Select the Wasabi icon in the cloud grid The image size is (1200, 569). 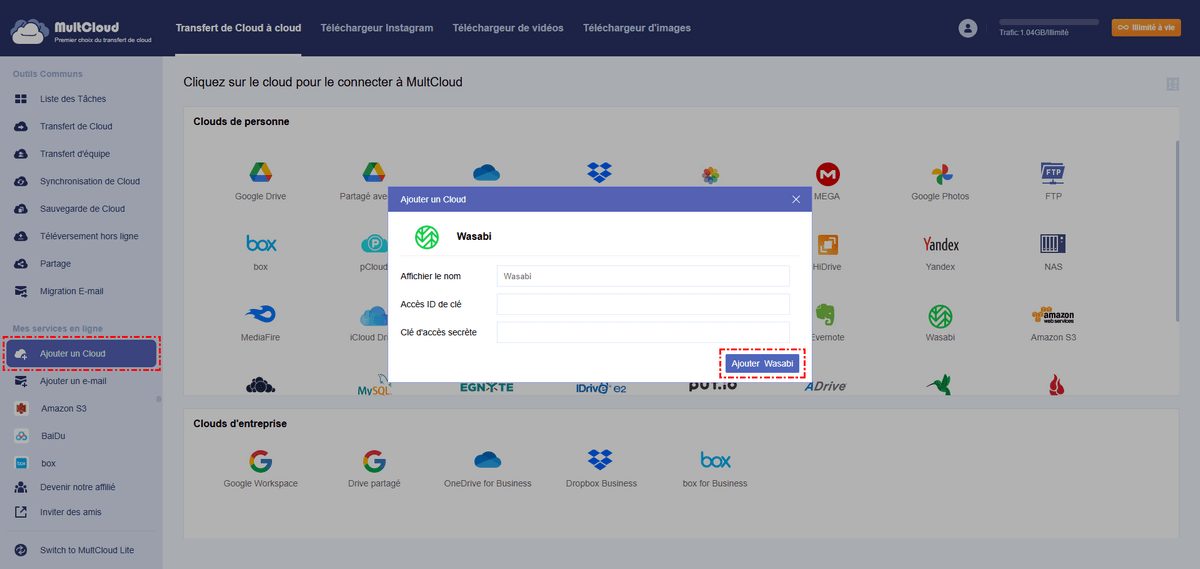point(940,316)
